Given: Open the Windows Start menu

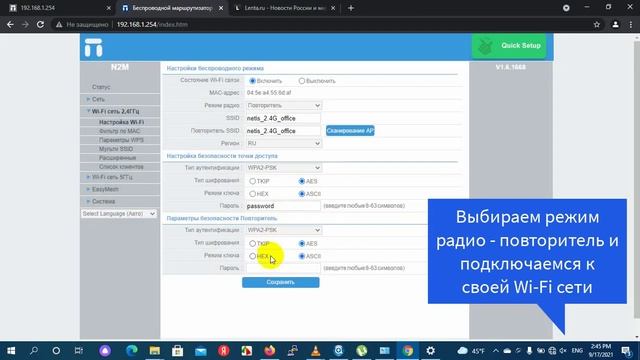Looking at the screenshot, I should [11, 351].
